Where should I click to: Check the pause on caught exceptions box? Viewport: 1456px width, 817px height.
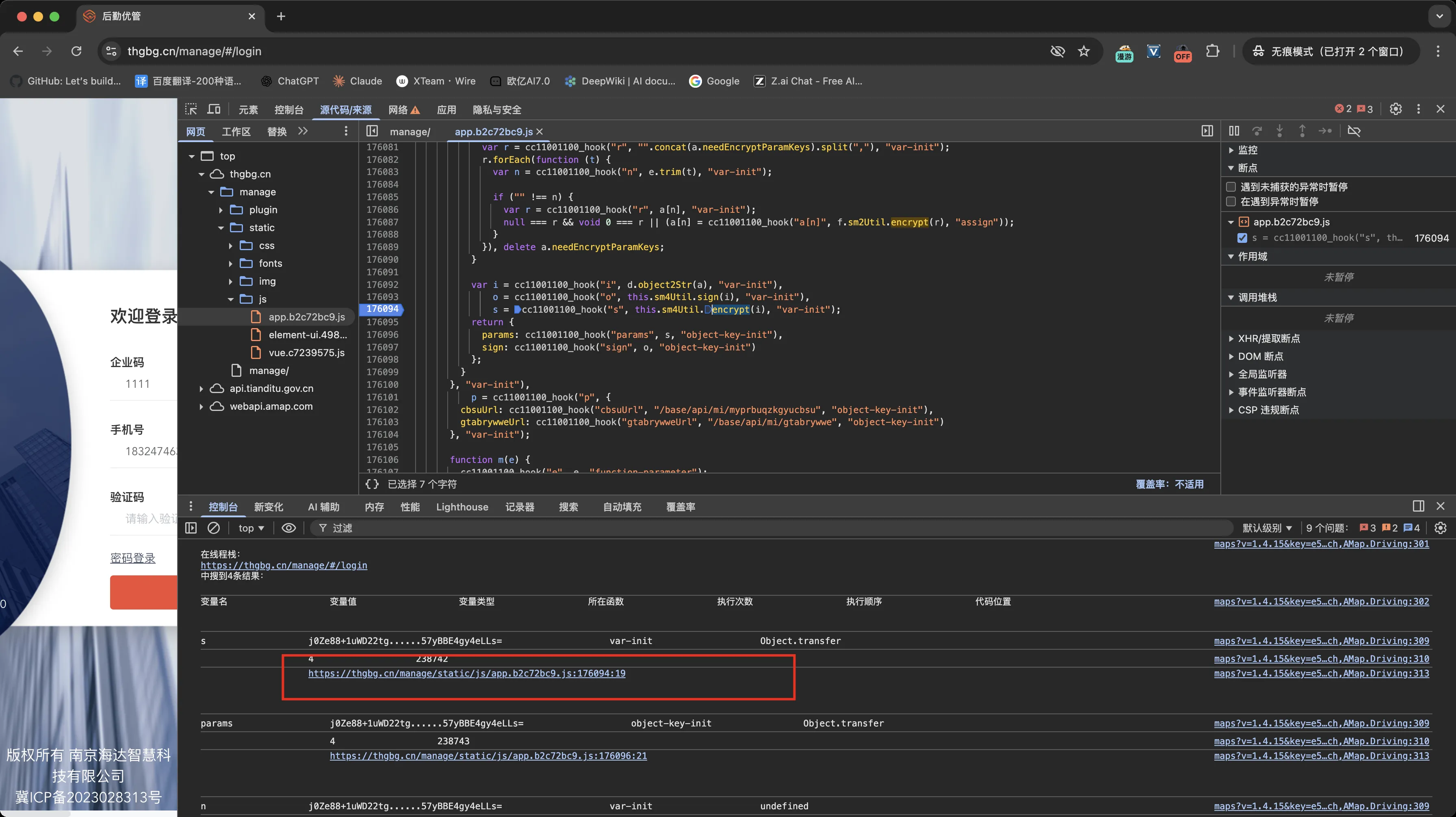tap(1231, 202)
